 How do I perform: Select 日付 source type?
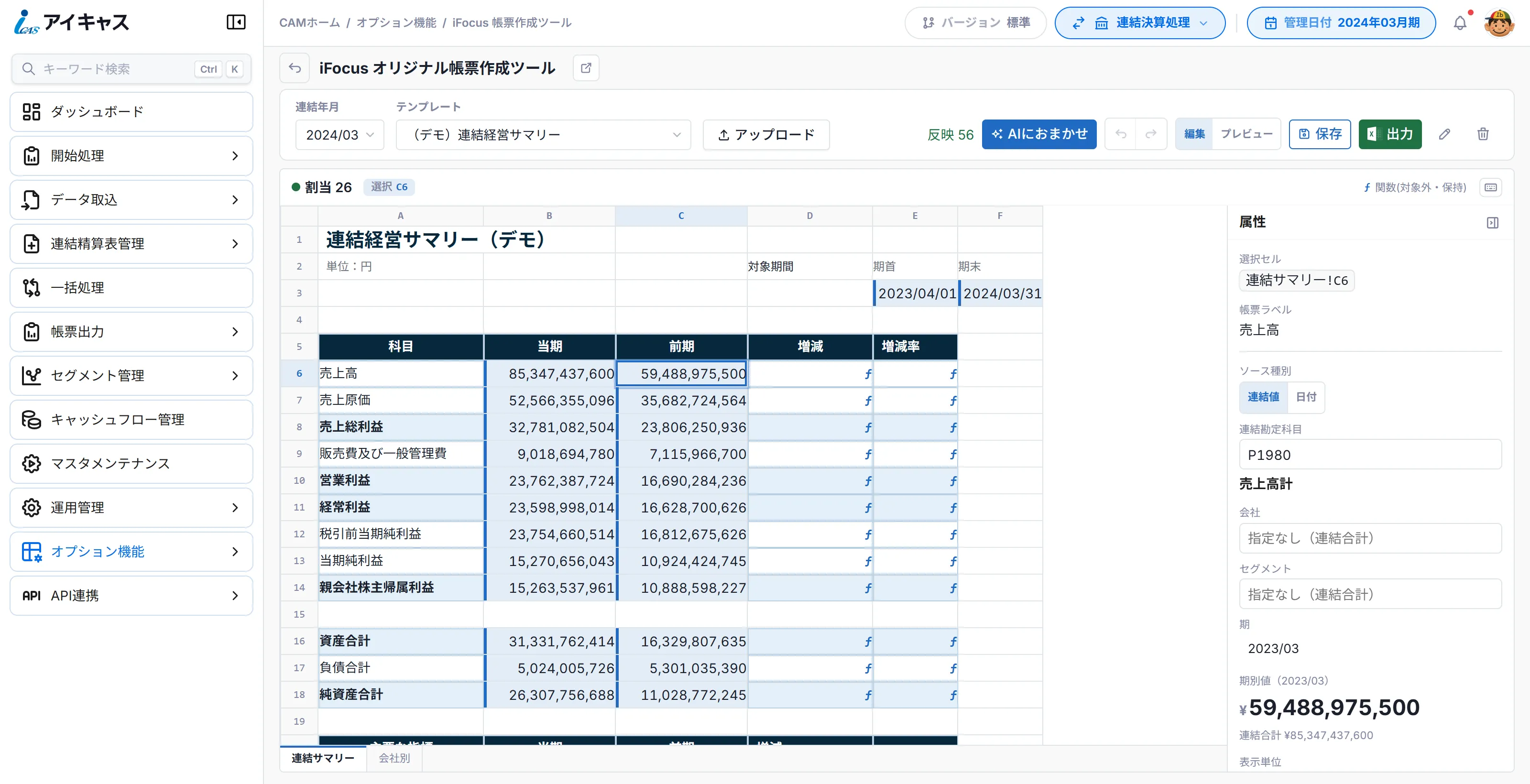click(1305, 397)
